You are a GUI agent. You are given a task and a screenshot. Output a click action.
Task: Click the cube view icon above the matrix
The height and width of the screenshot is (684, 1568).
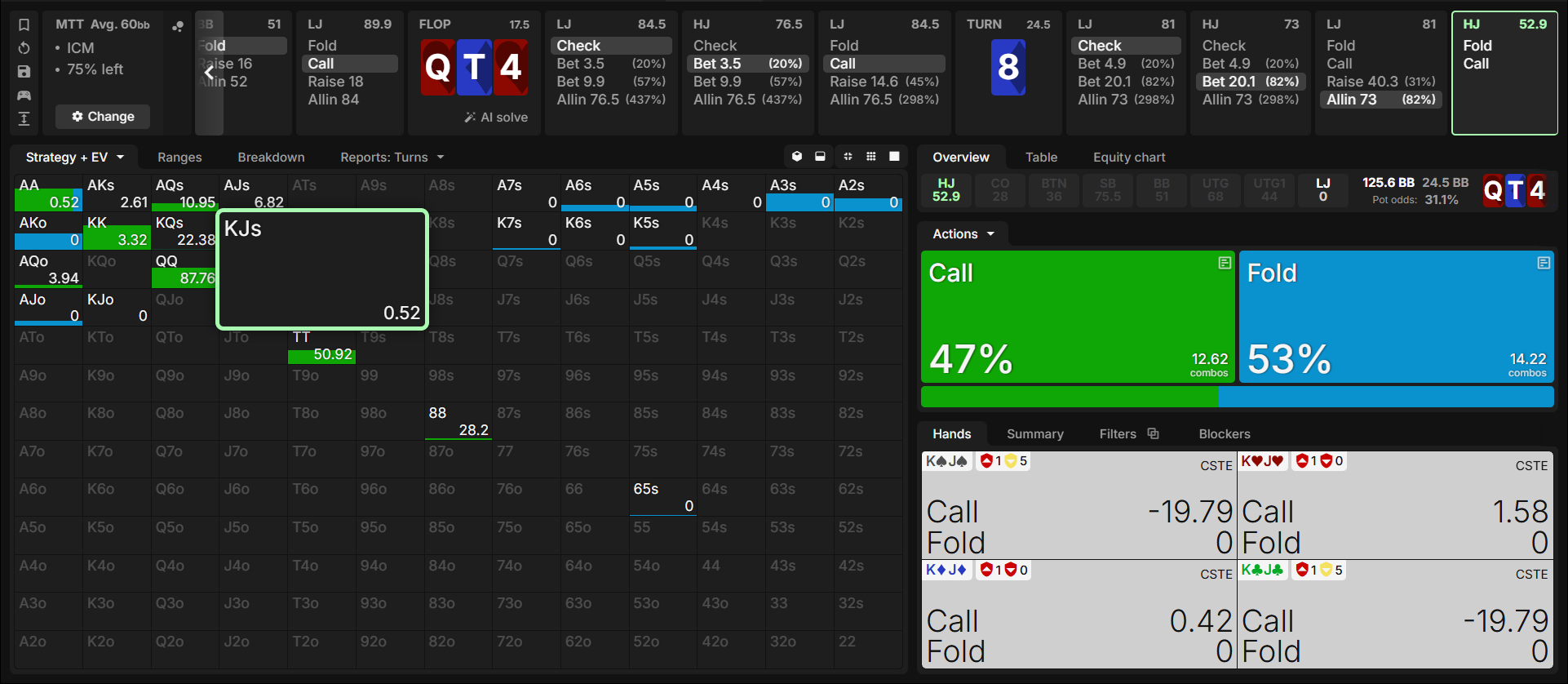pyautogui.click(x=797, y=157)
